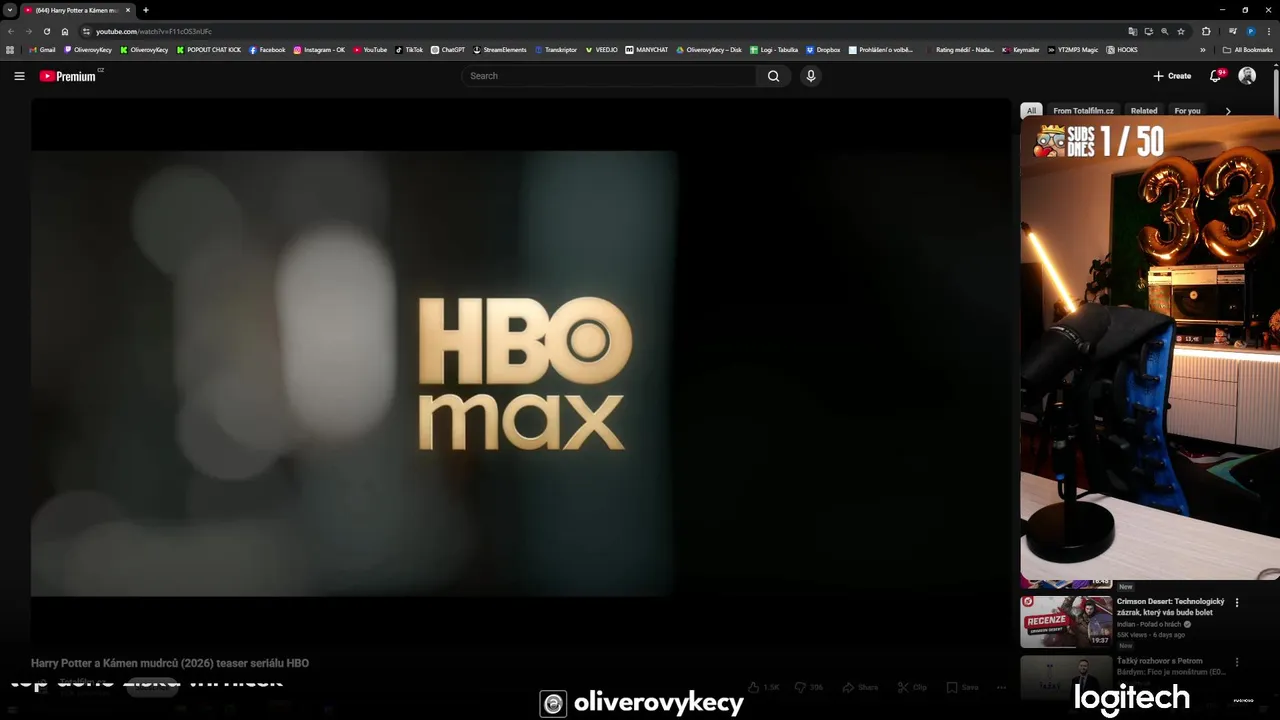Go to Indian - Pořad o hrách channel
The image size is (1280, 720).
tap(1149, 624)
